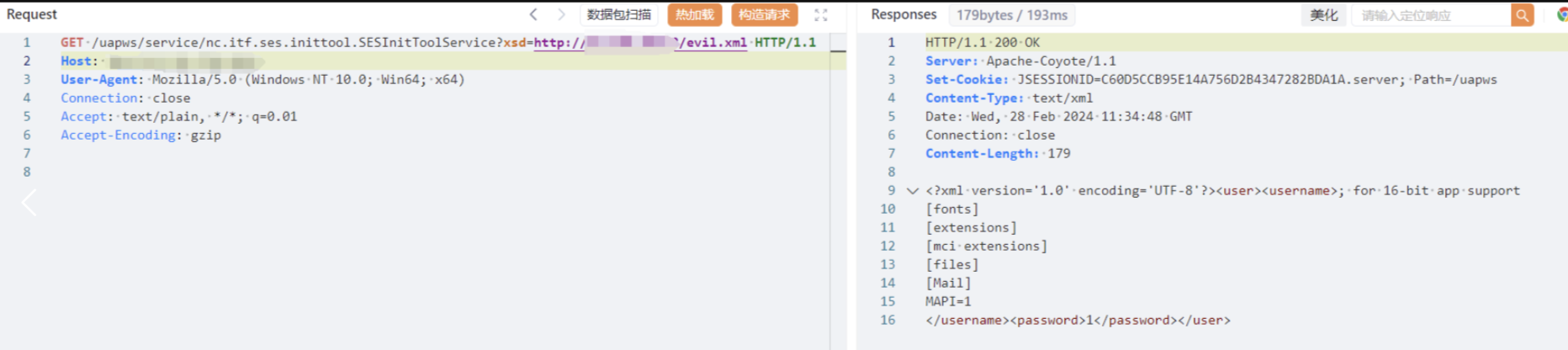Click the orange search magnifier icon
Viewport: 1568px width, 350px height.
[x=1523, y=15]
